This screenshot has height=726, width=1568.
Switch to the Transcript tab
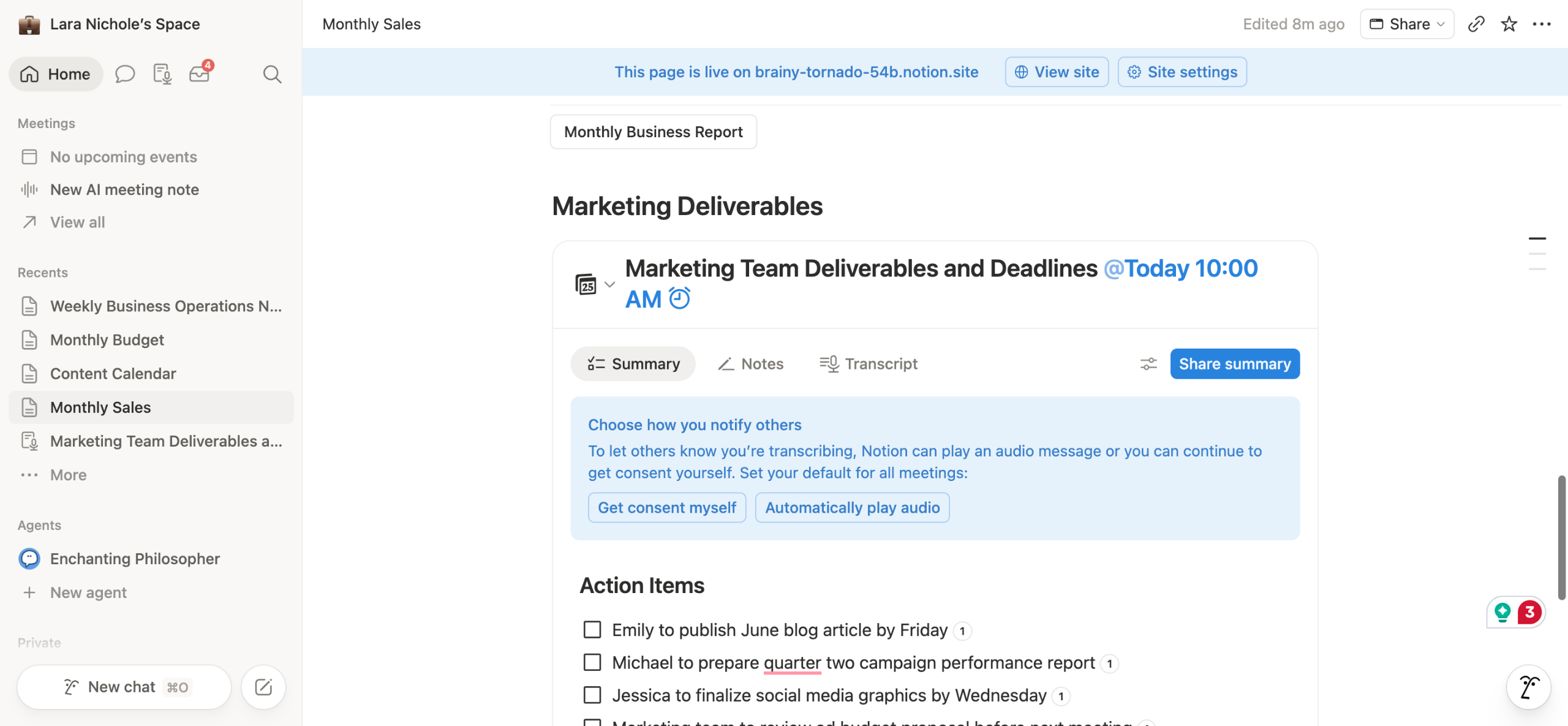869,364
